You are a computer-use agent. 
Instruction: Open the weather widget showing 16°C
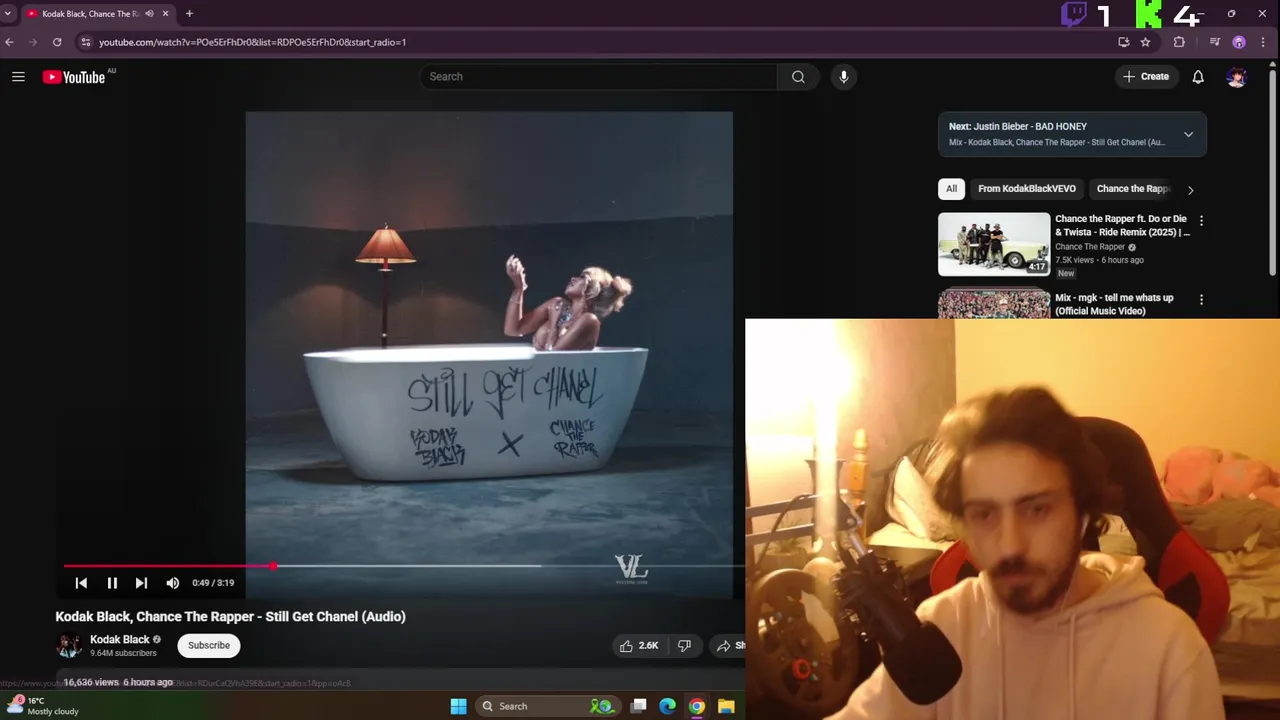point(42,706)
